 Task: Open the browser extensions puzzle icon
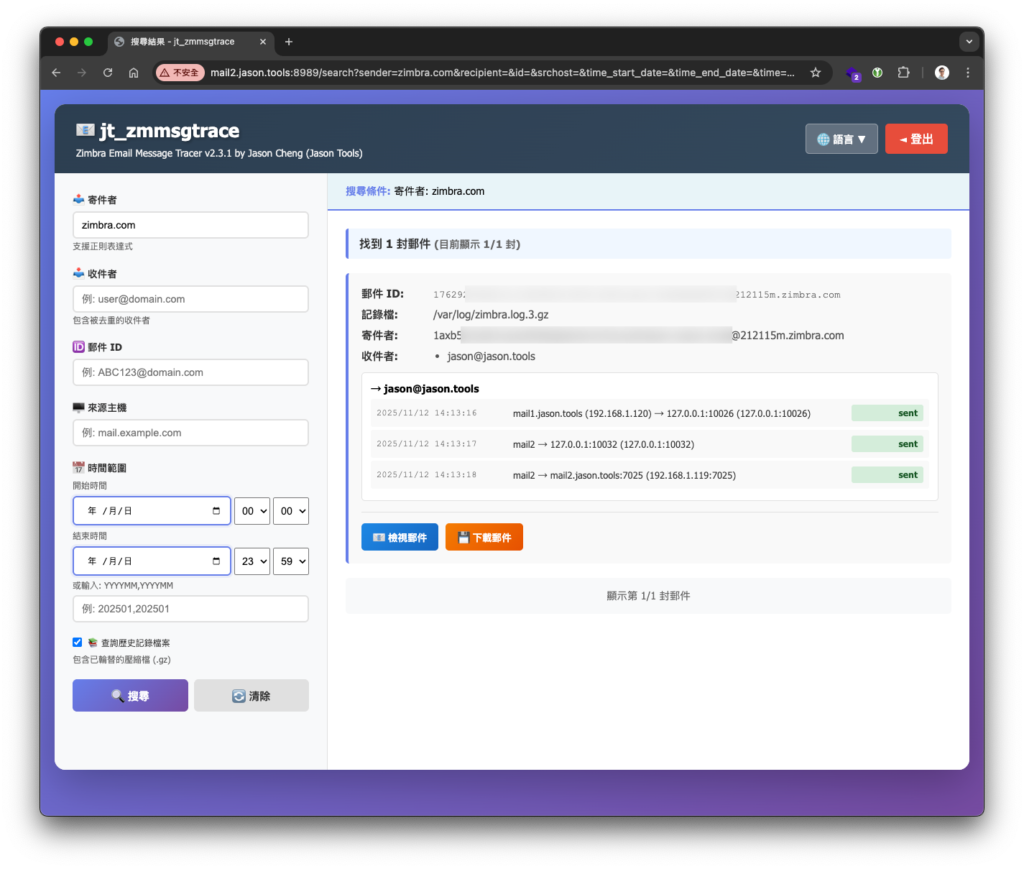[x=904, y=73]
